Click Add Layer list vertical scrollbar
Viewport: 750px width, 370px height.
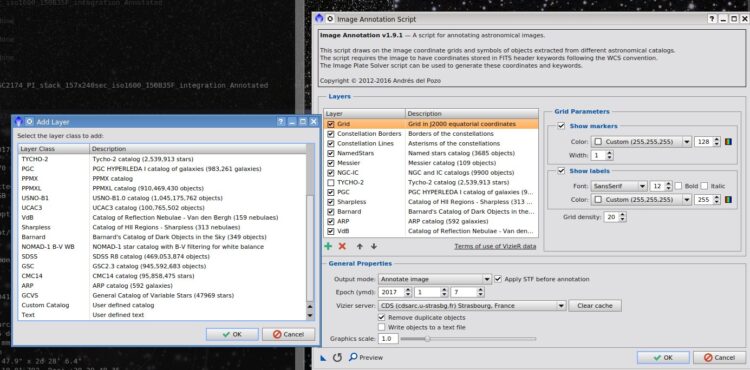pos(310,232)
